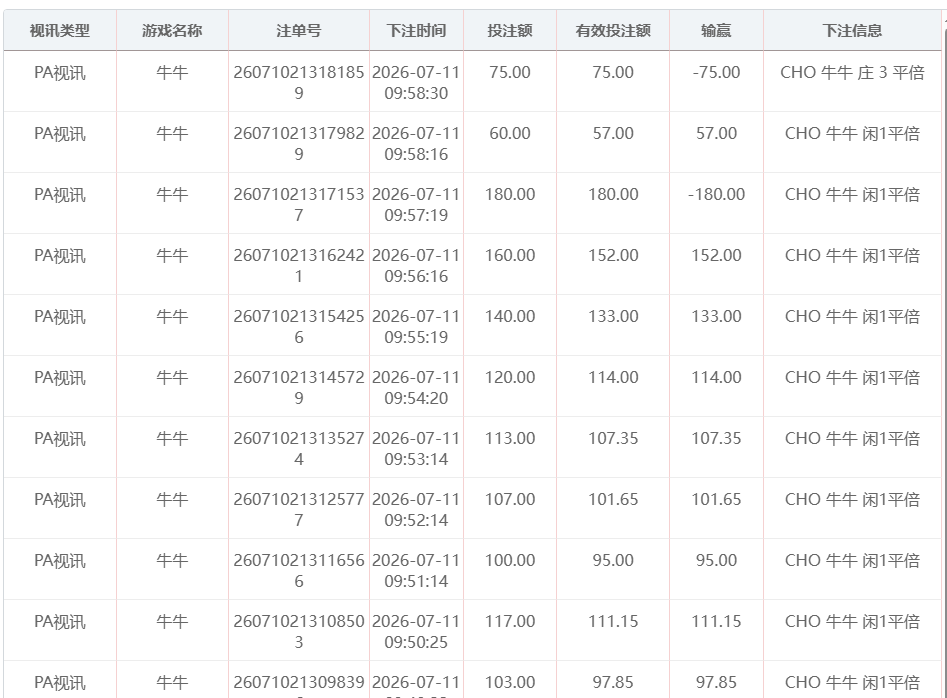Screen dimensions: 947x698
Task: Click bet time 2026-07-11 09:52:14
Action: [x=416, y=510]
